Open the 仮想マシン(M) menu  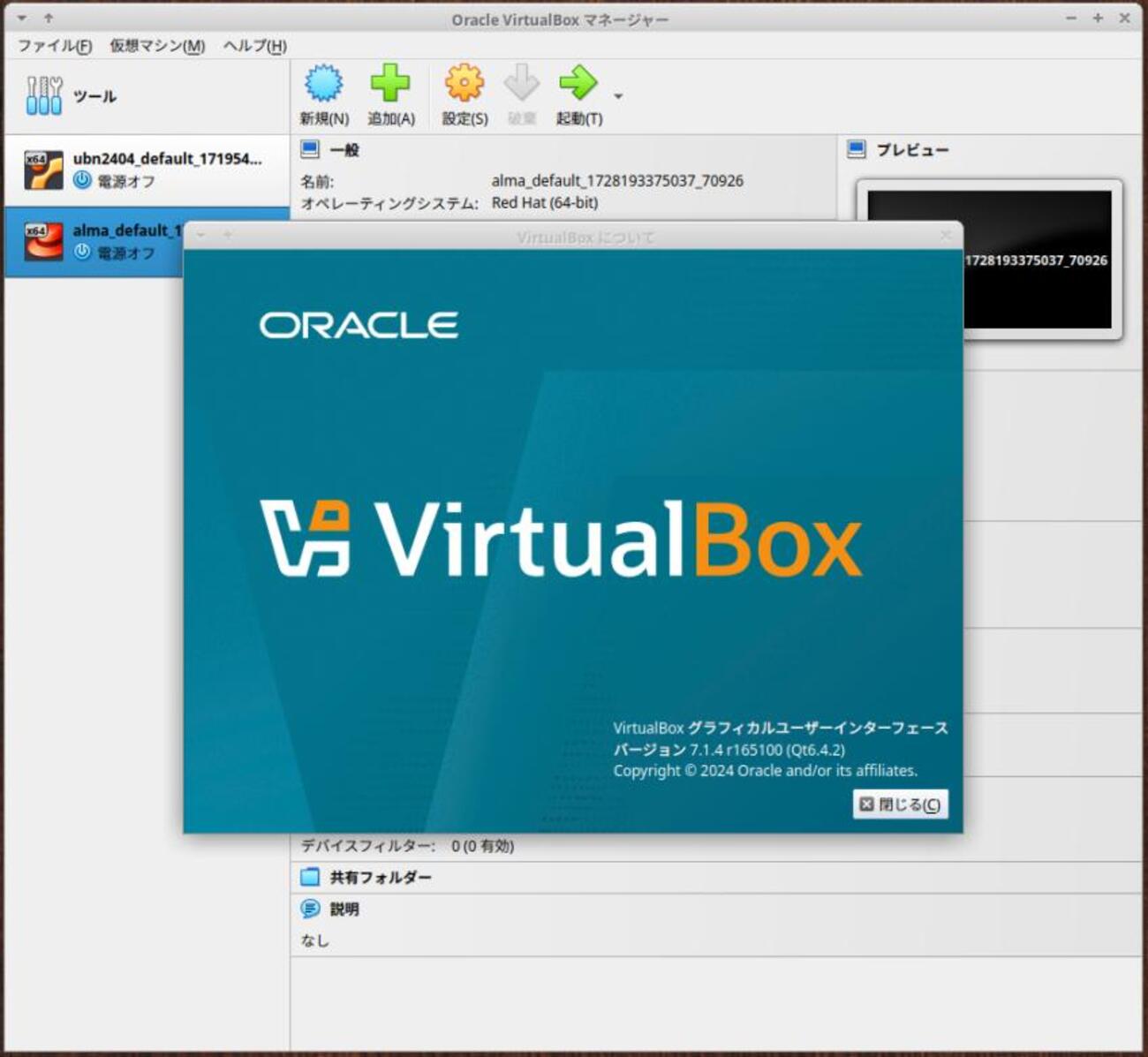pos(155,46)
